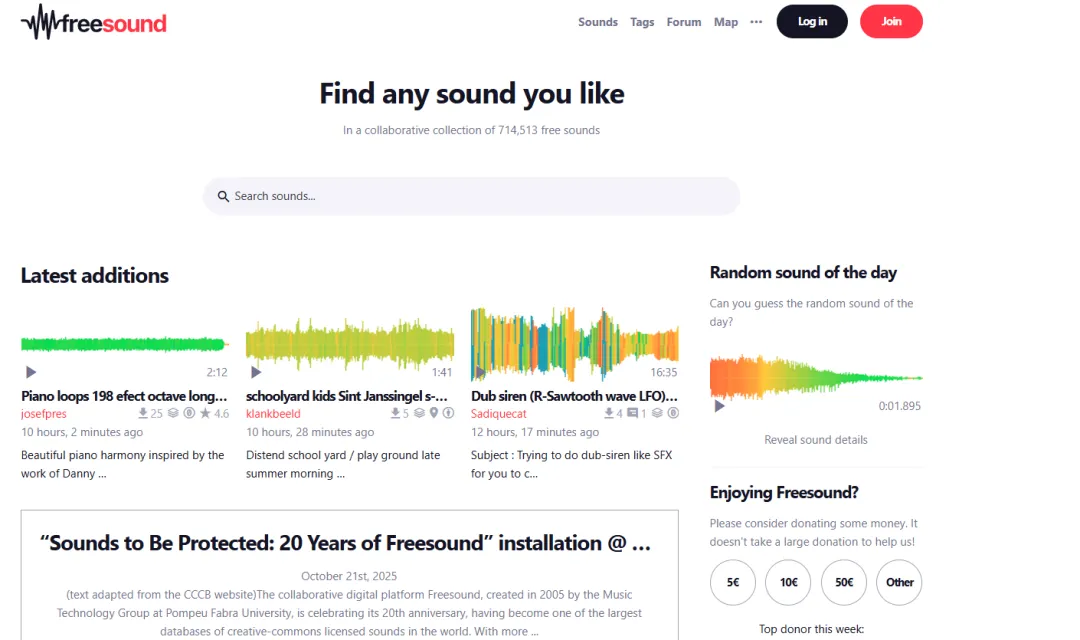The height and width of the screenshot is (640, 1080).
Task: Click the 10 hours, 28 minutes ago timestamp
Action: click(310, 432)
